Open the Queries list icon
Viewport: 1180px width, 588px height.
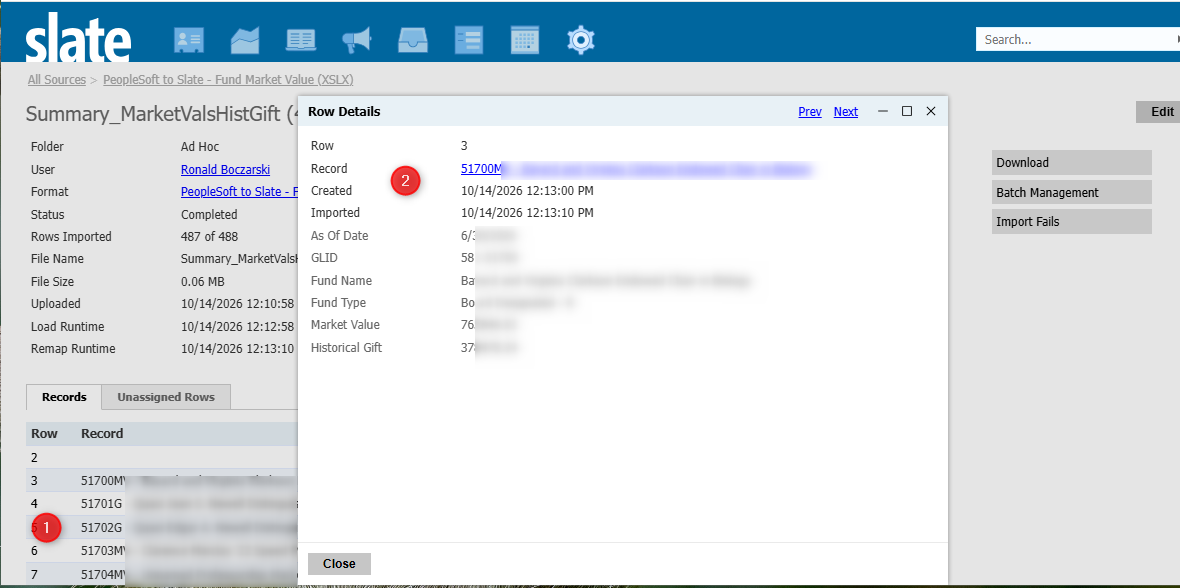point(469,40)
